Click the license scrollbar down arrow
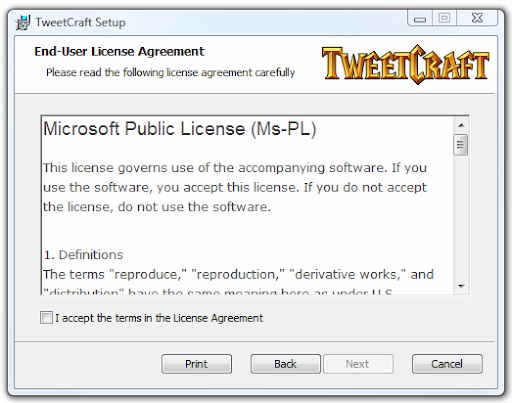Screen dimensions: 512x403 pyautogui.click(x=461, y=286)
